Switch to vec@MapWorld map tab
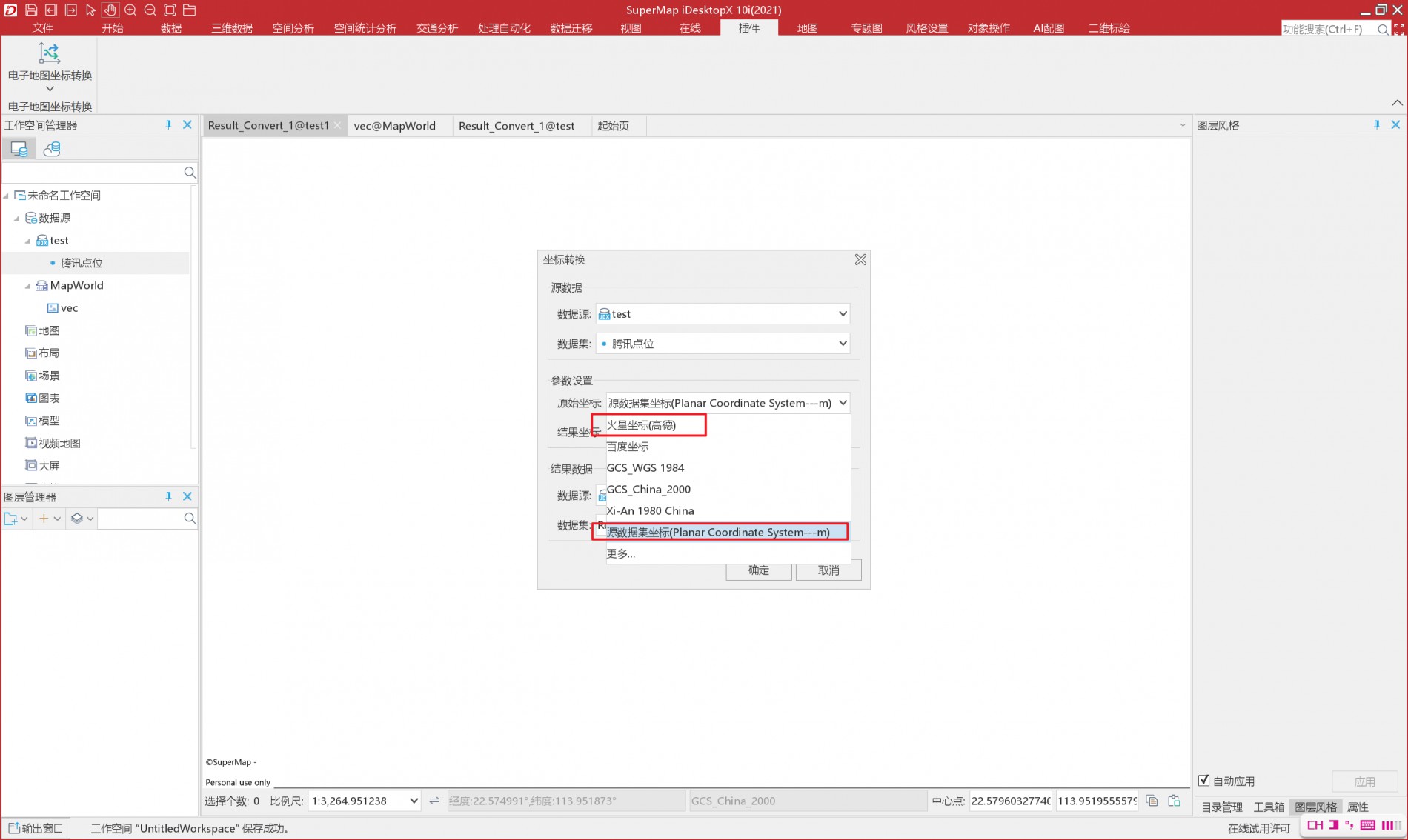Image resolution: width=1408 pixels, height=840 pixels. [395, 126]
